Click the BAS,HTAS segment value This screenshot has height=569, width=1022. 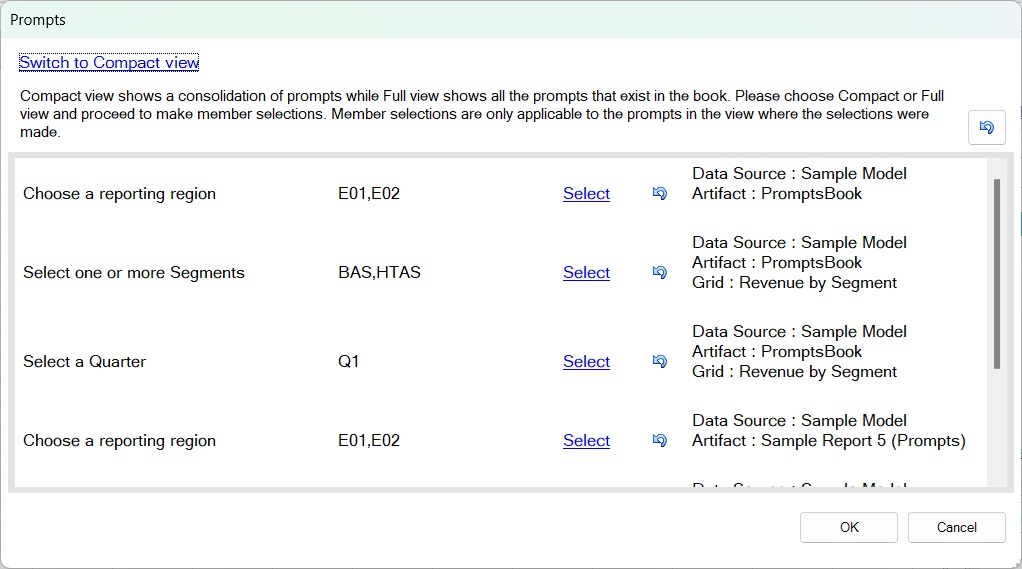(x=379, y=273)
